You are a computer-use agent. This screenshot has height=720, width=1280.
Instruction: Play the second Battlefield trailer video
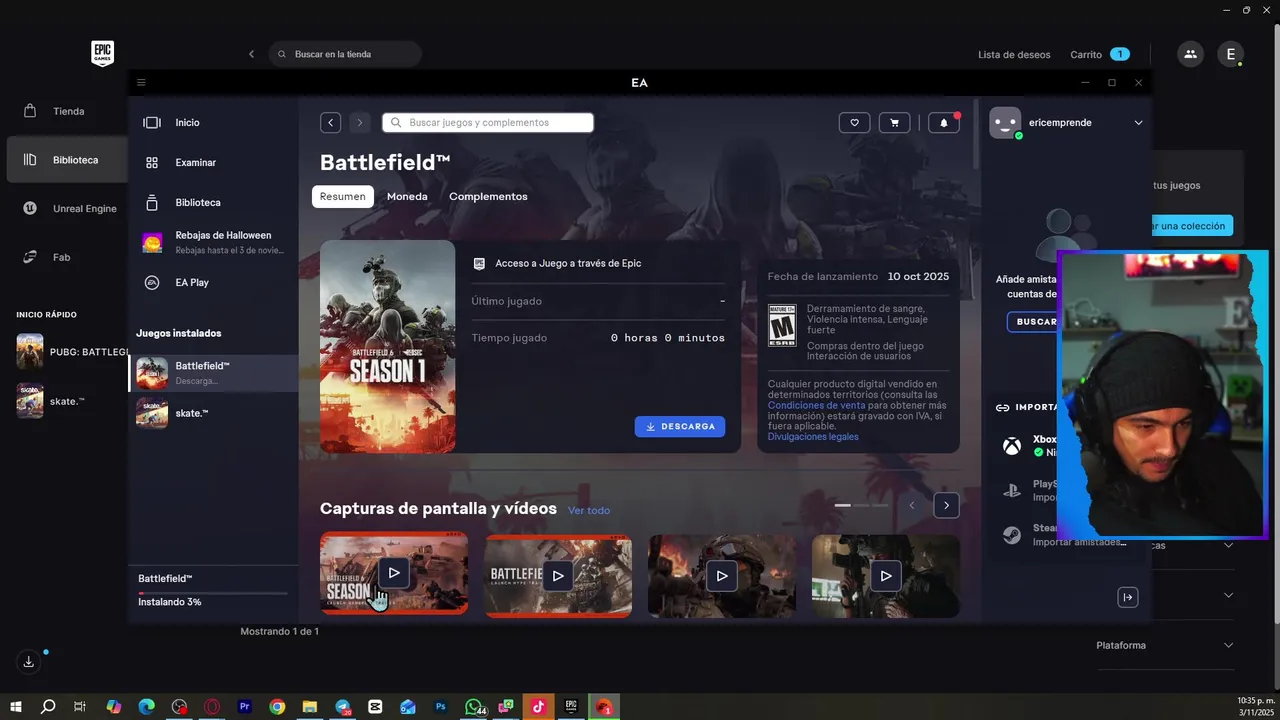click(x=558, y=575)
